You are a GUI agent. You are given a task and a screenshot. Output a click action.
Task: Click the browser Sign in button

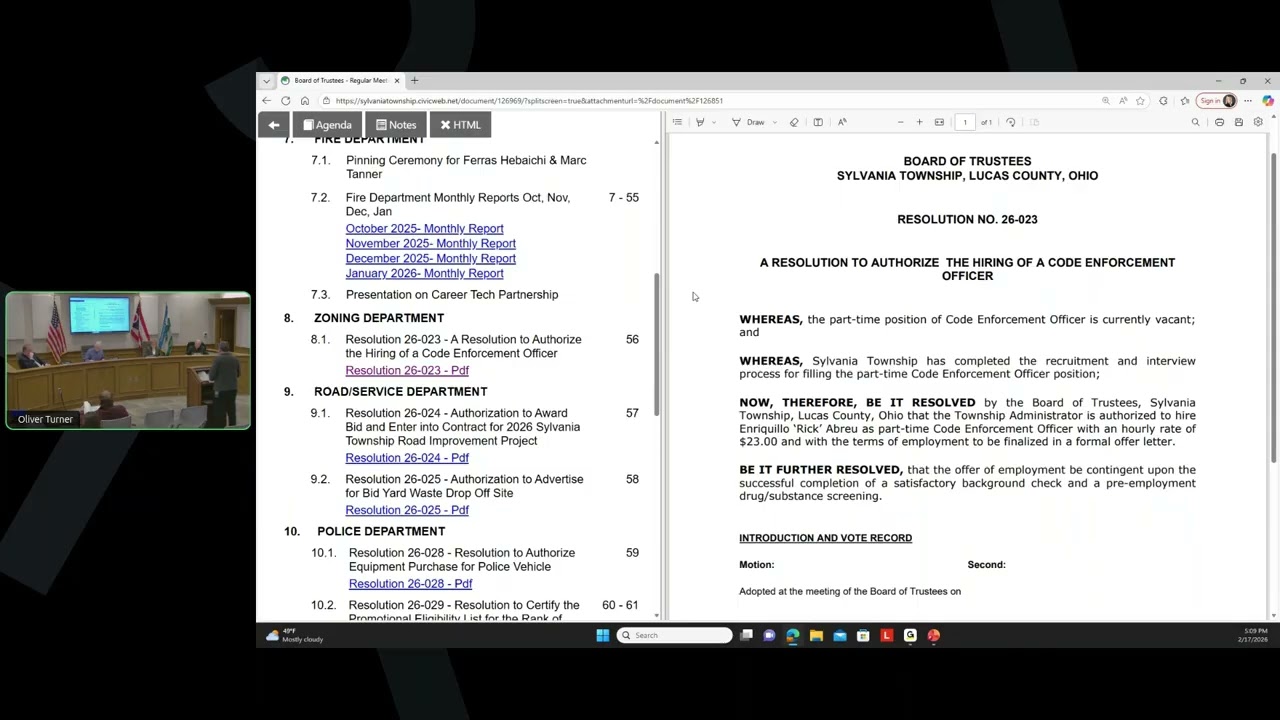[x=1216, y=101]
